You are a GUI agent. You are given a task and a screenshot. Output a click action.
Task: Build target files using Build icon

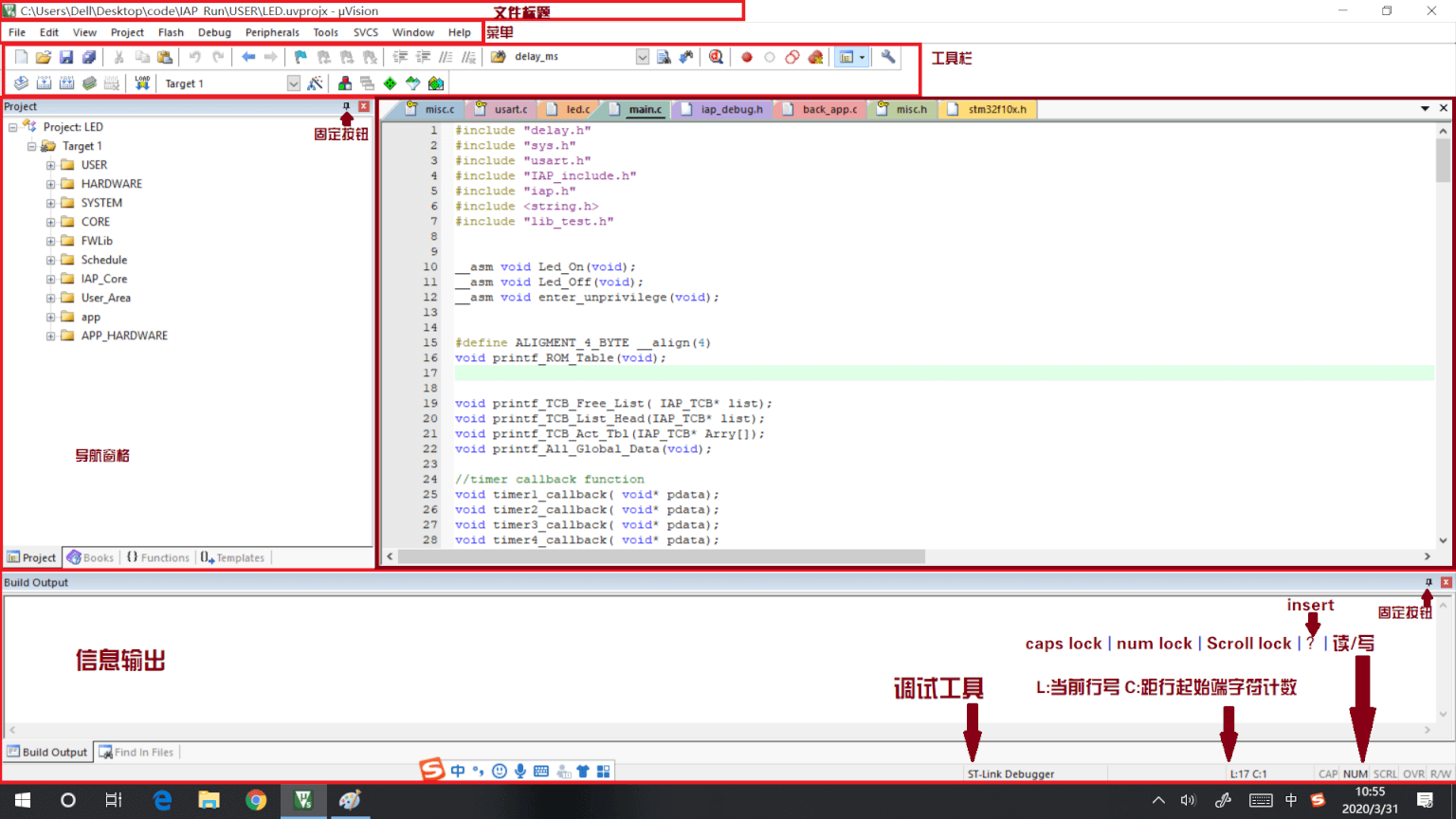pyautogui.click(x=44, y=83)
